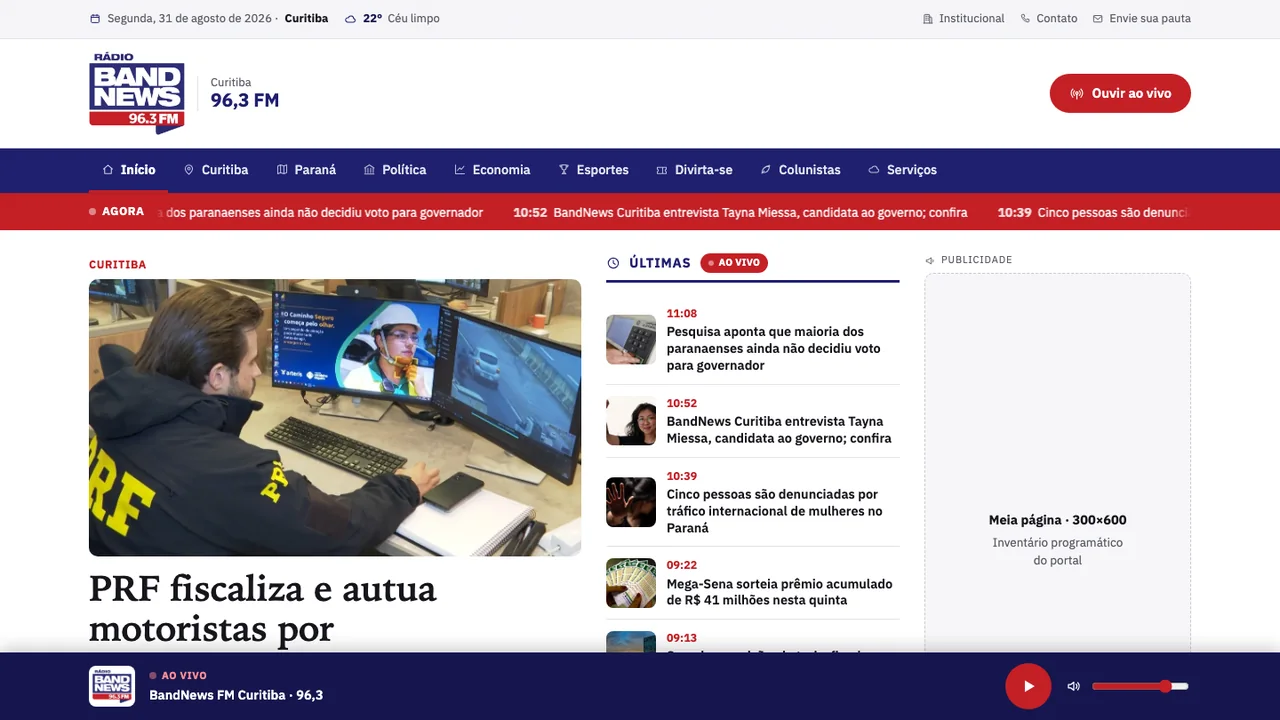This screenshot has height=720, width=1280.
Task: Click the cloud weather icon near 22°
Action: tap(350, 19)
